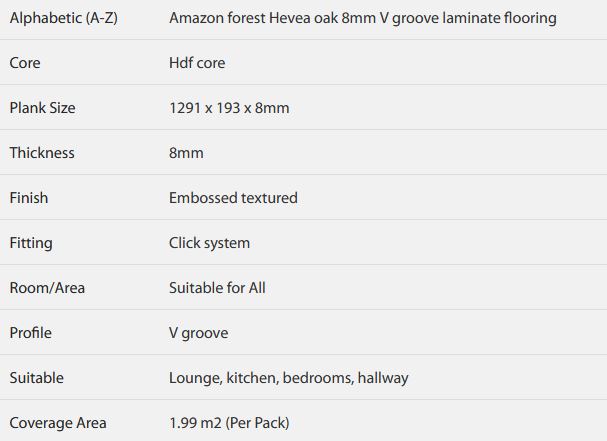Viewport: 607px width, 441px height.
Task: Select the Hdf core value
Action: pyautogui.click(x=197, y=63)
